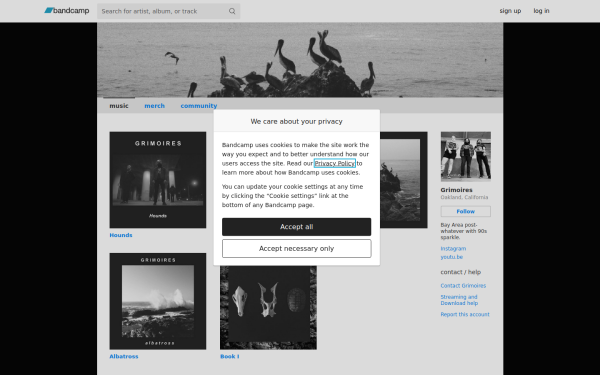600x375 pixels.
Task: Switch to the community tab
Action: pyautogui.click(x=199, y=106)
